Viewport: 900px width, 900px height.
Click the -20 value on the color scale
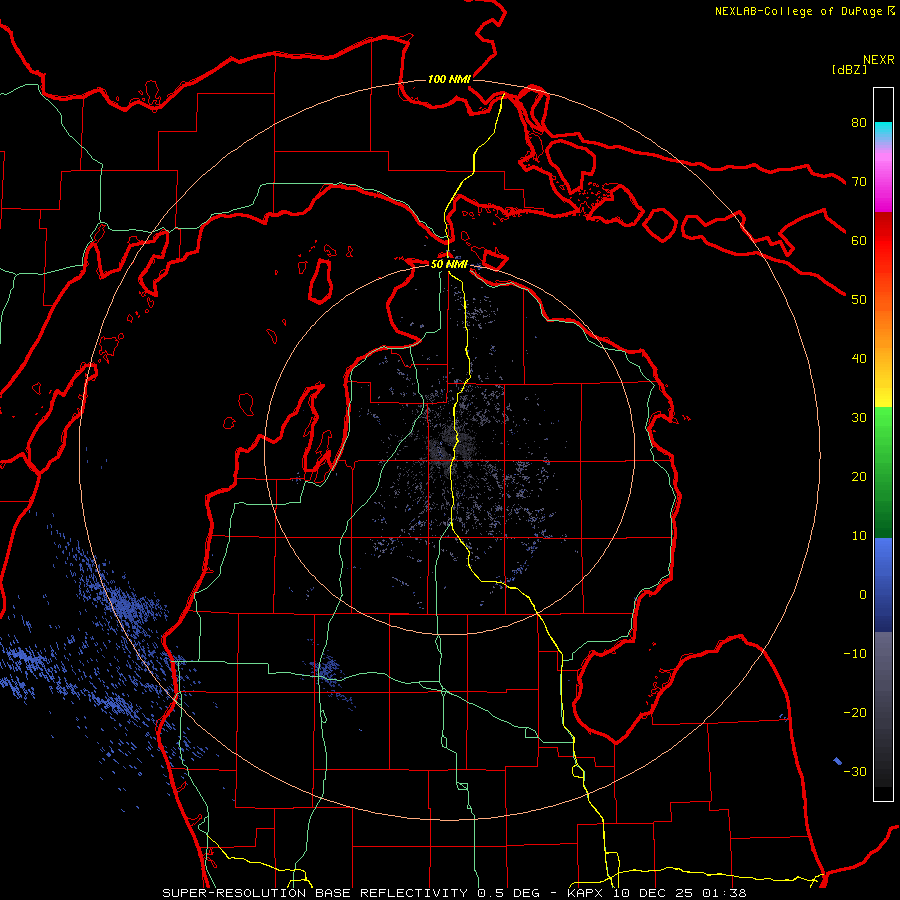[855, 713]
